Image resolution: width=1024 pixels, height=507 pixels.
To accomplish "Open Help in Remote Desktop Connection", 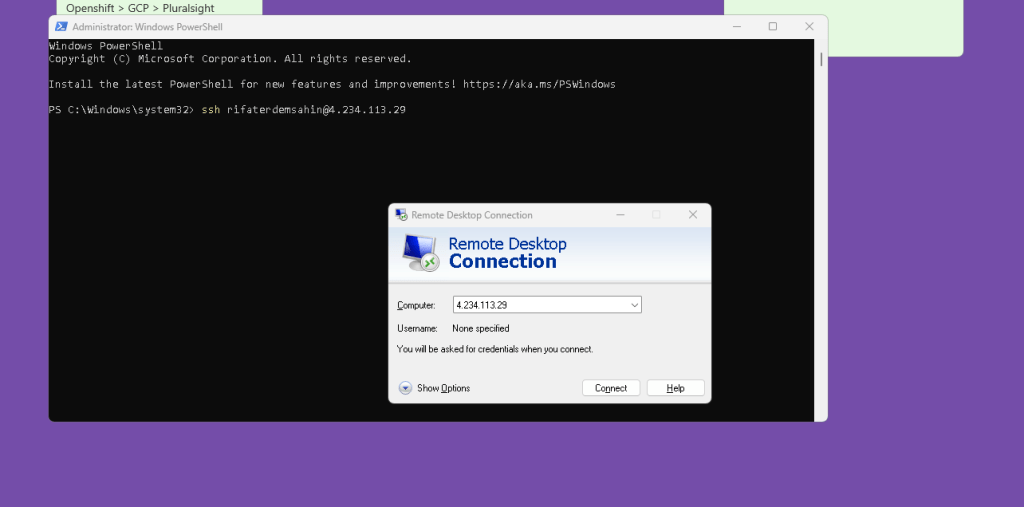I will [x=675, y=388].
